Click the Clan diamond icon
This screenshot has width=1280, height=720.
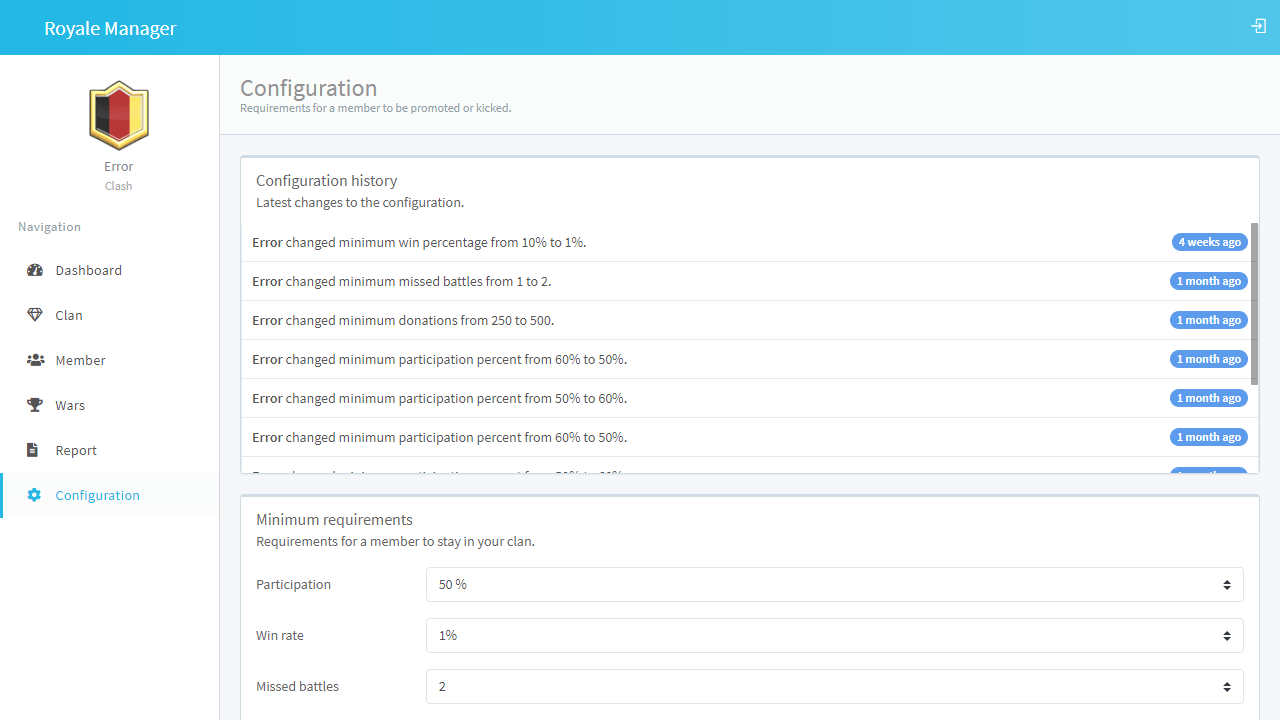coord(35,315)
